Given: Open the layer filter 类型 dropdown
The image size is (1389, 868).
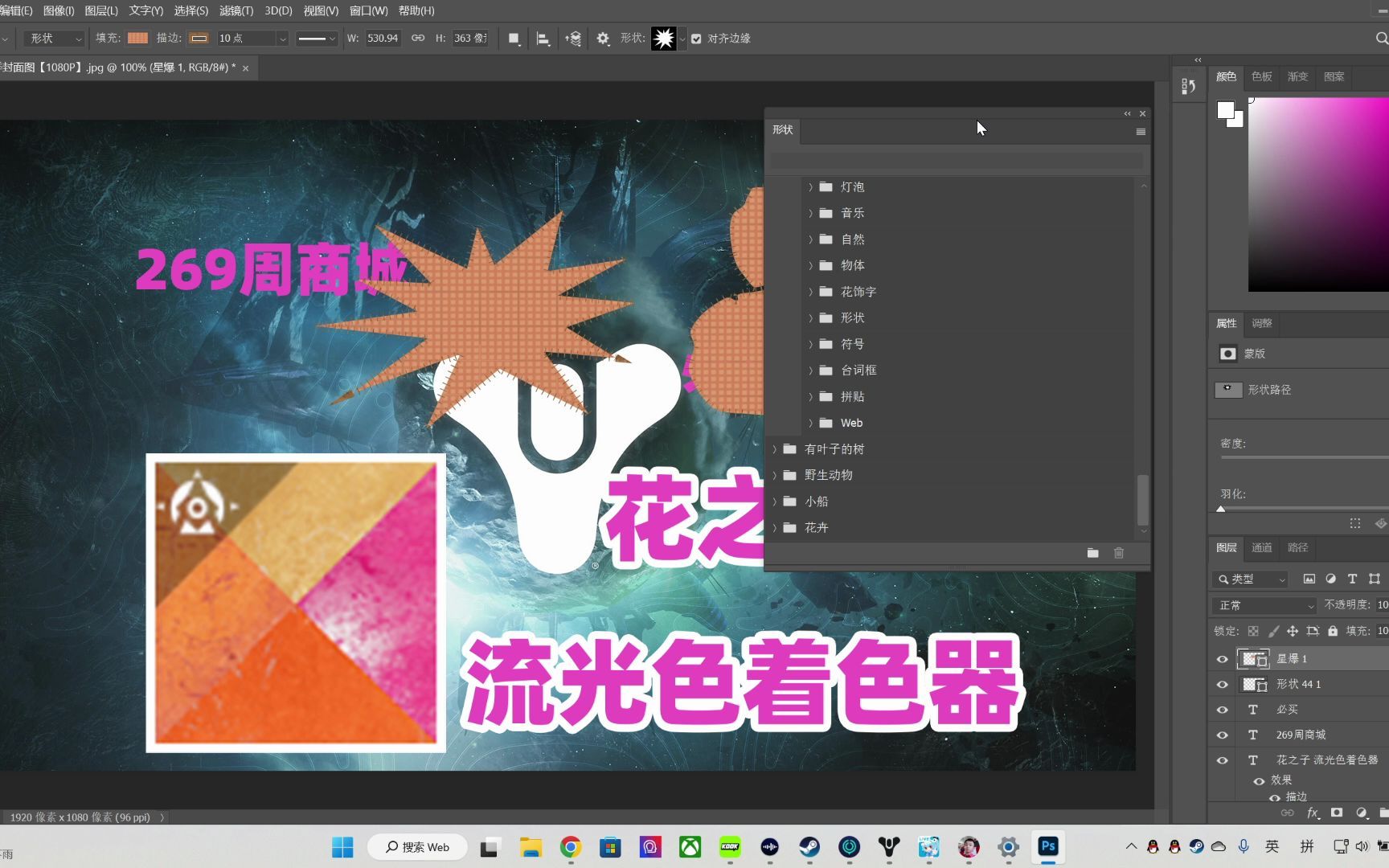Looking at the screenshot, I should pos(1252,579).
